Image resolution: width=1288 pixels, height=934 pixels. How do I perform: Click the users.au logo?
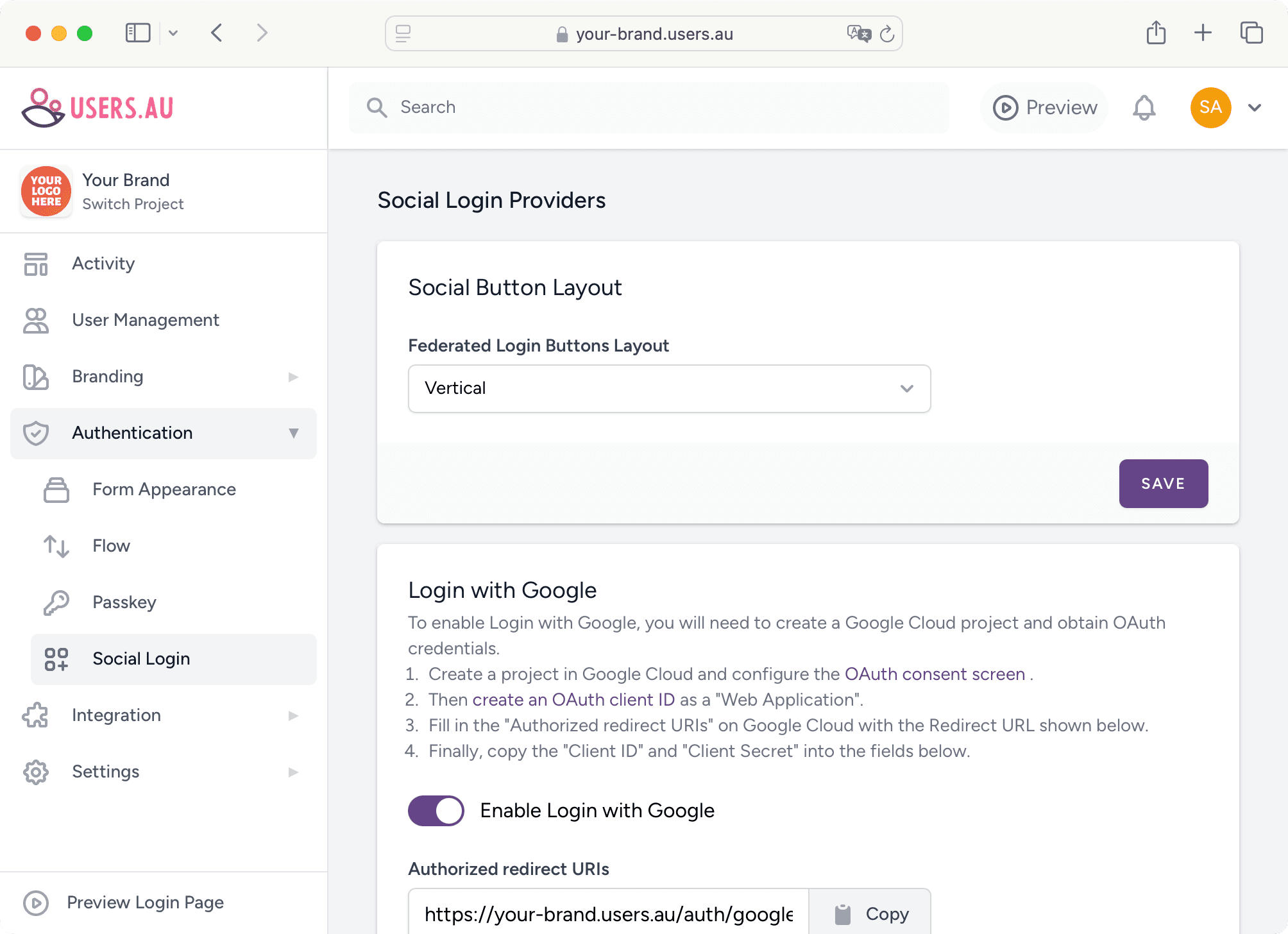(97, 107)
